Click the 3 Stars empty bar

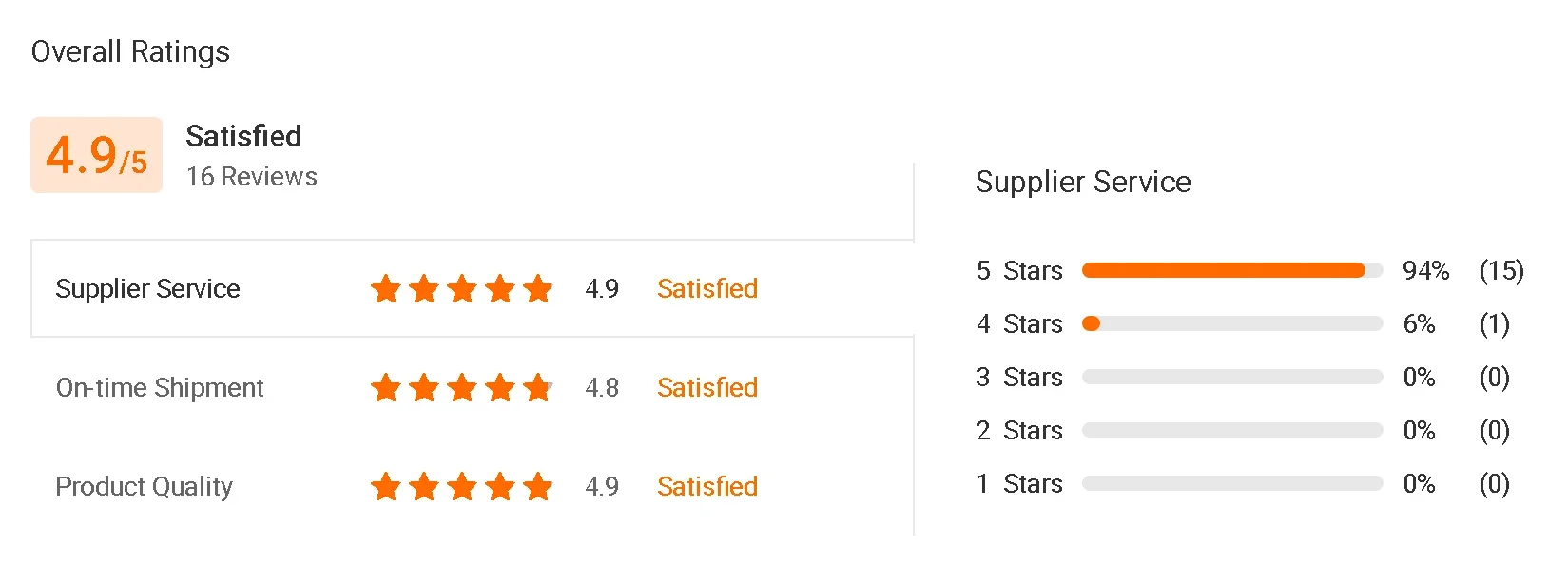1231,377
